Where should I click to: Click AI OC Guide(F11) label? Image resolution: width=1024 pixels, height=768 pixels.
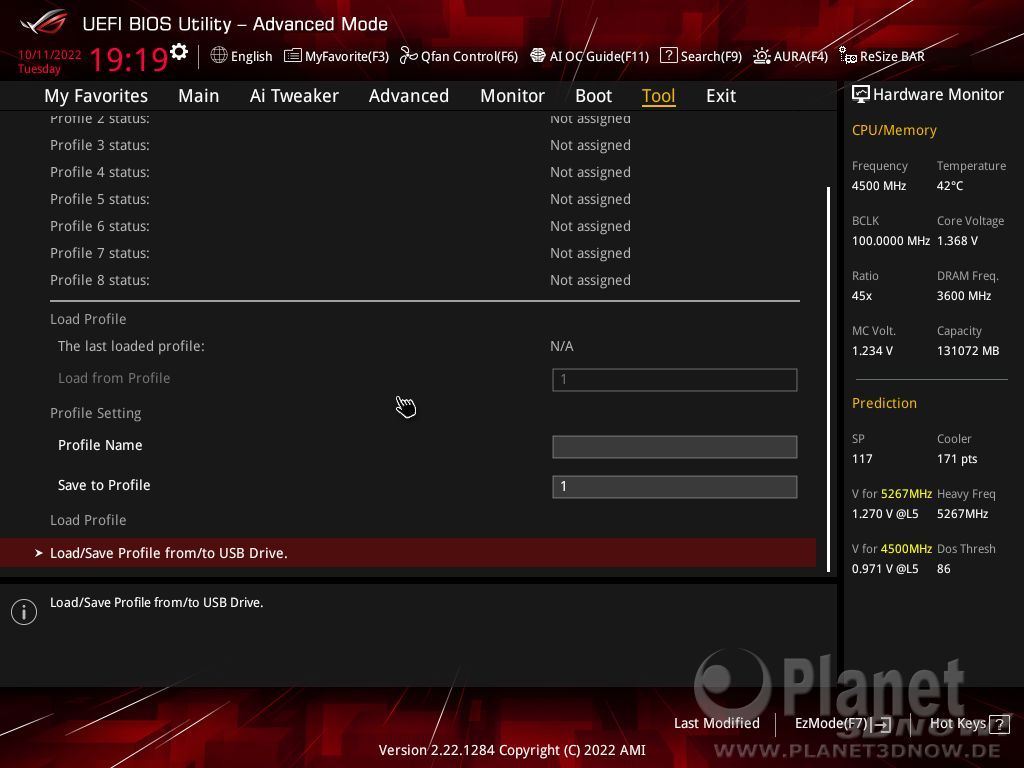[599, 57]
